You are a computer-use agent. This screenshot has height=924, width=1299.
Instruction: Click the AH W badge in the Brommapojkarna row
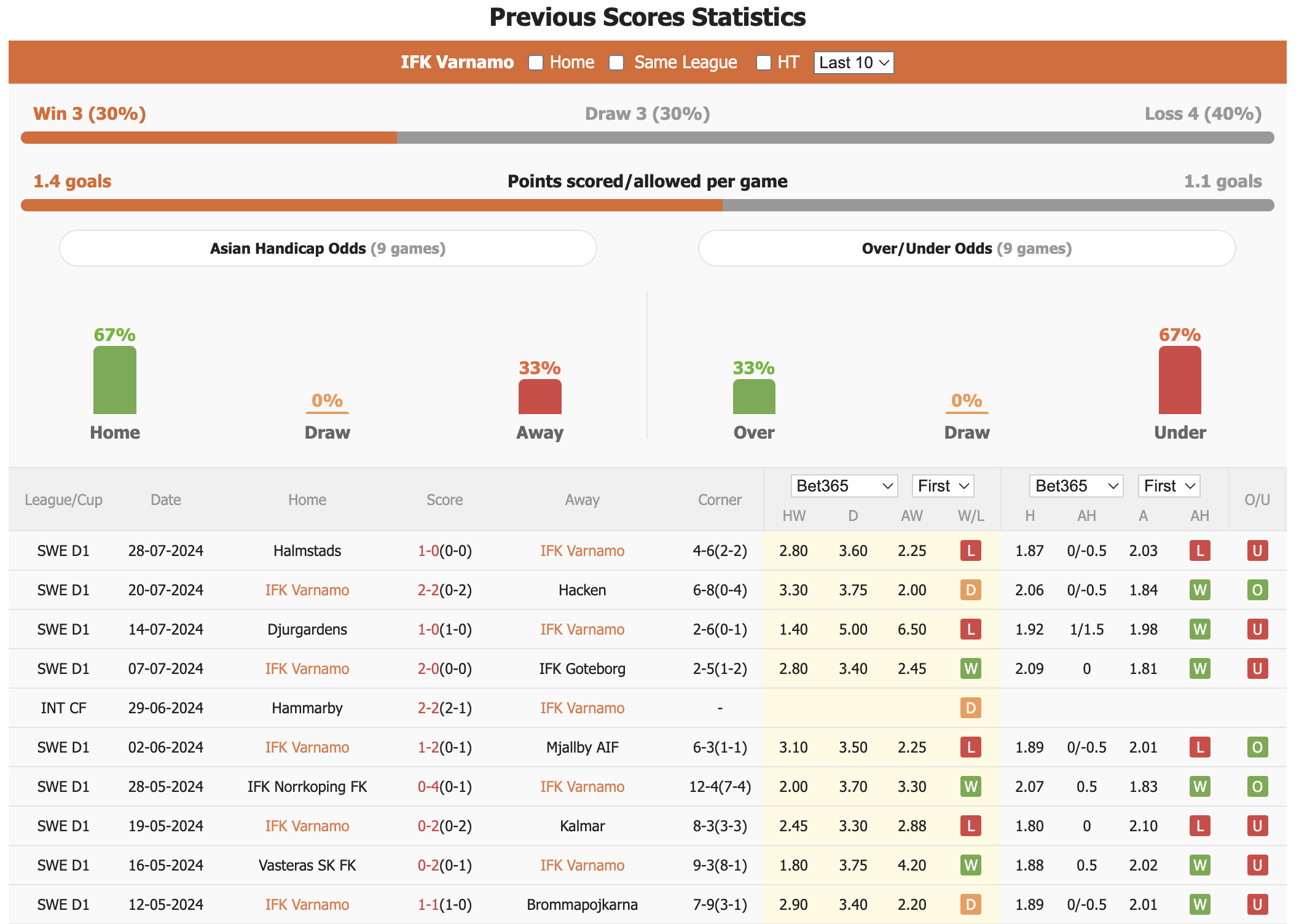(x=1199, y=904)
